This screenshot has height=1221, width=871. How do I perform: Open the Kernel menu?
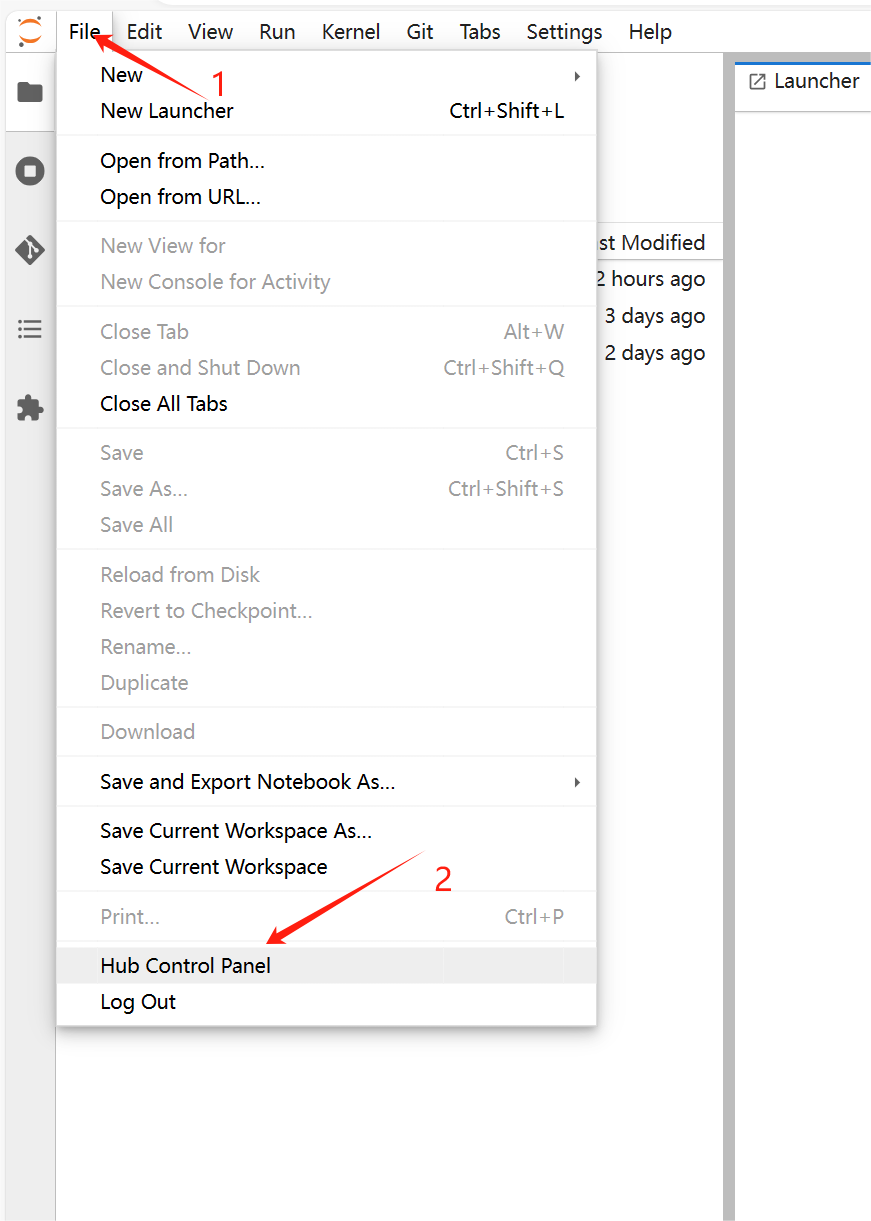(x=351, y=32)
